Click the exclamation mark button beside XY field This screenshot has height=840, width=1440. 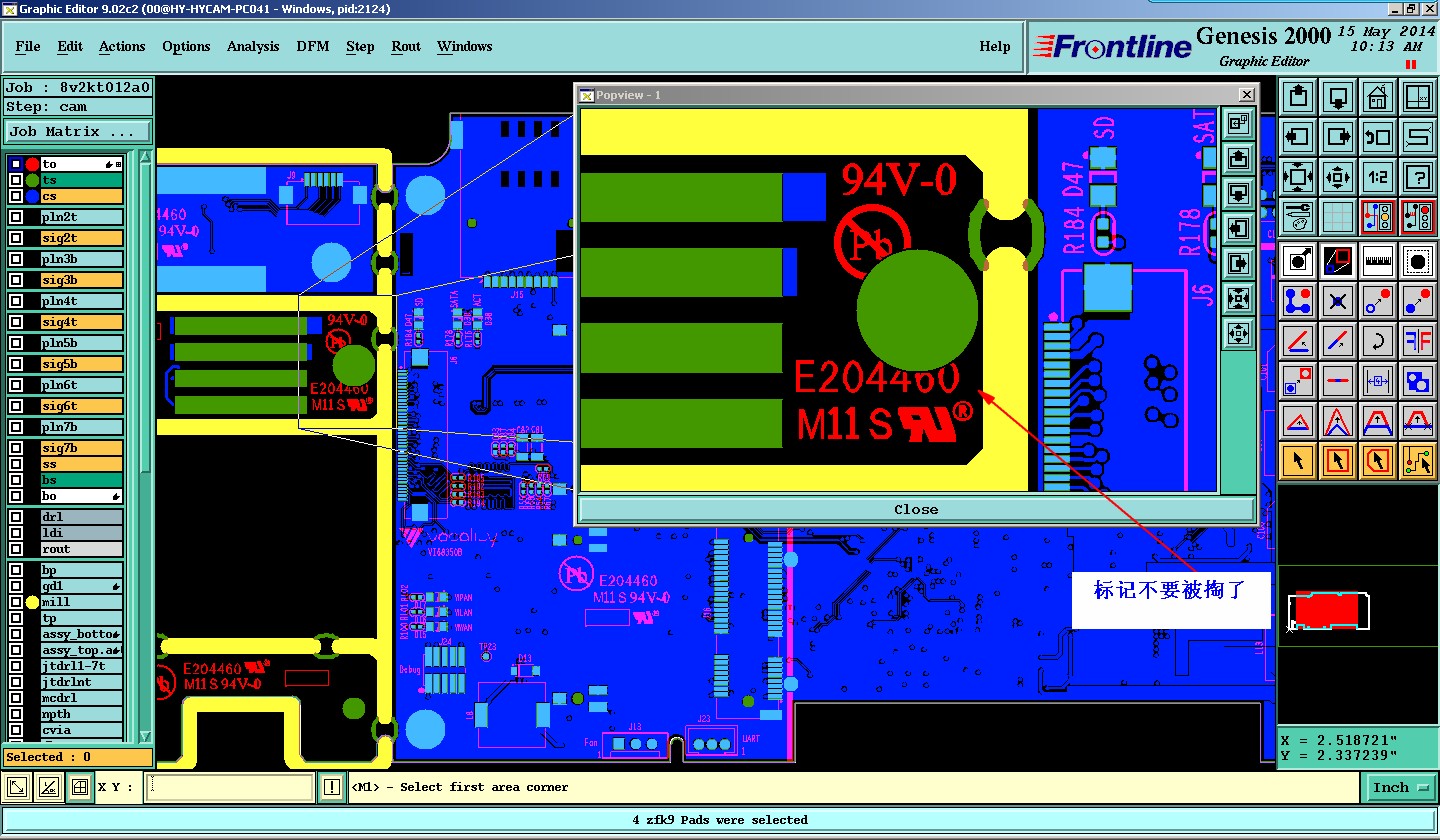point(333,787)
